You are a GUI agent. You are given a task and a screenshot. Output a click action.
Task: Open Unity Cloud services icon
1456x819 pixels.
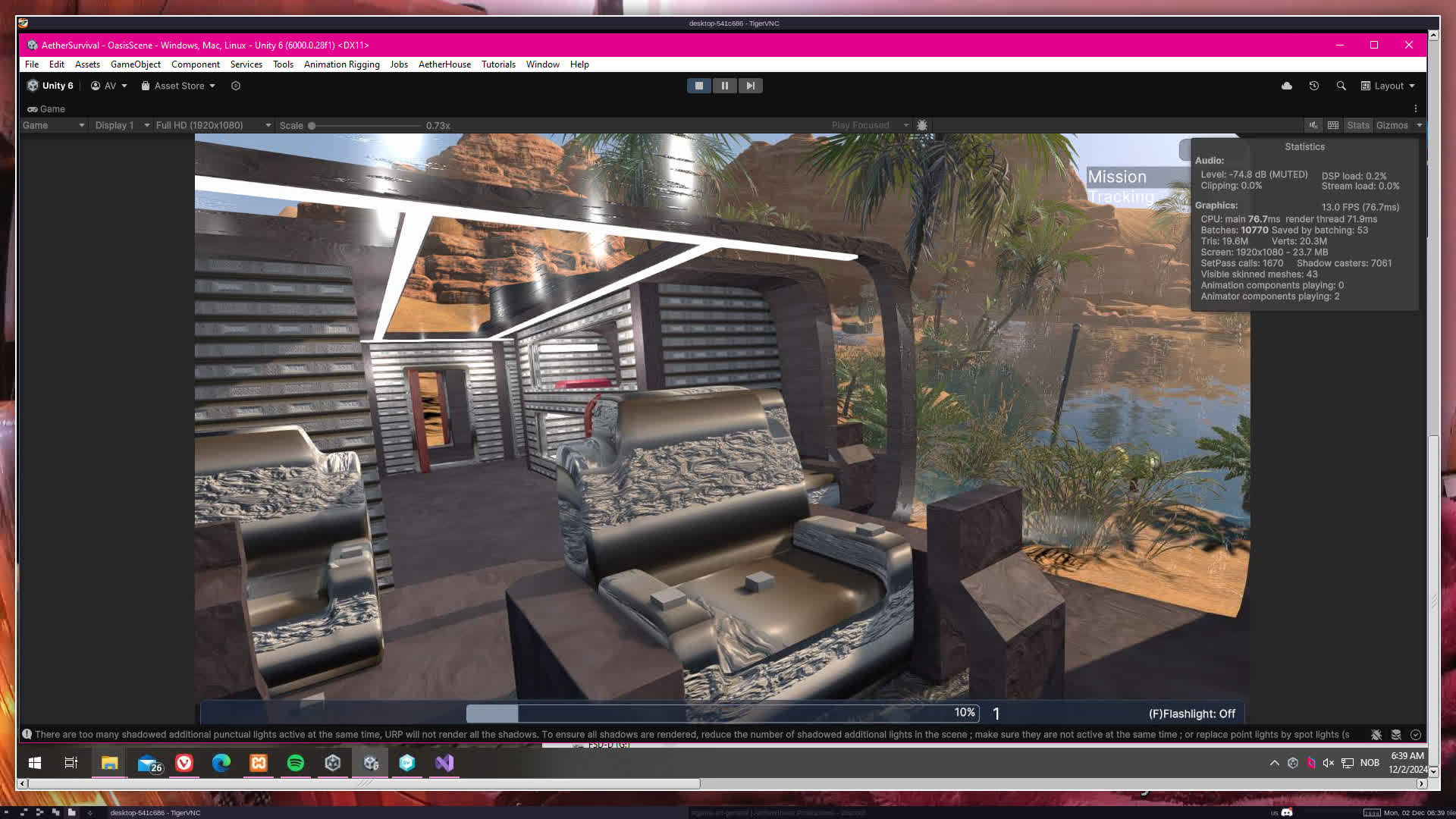[x=1287, y=86]
